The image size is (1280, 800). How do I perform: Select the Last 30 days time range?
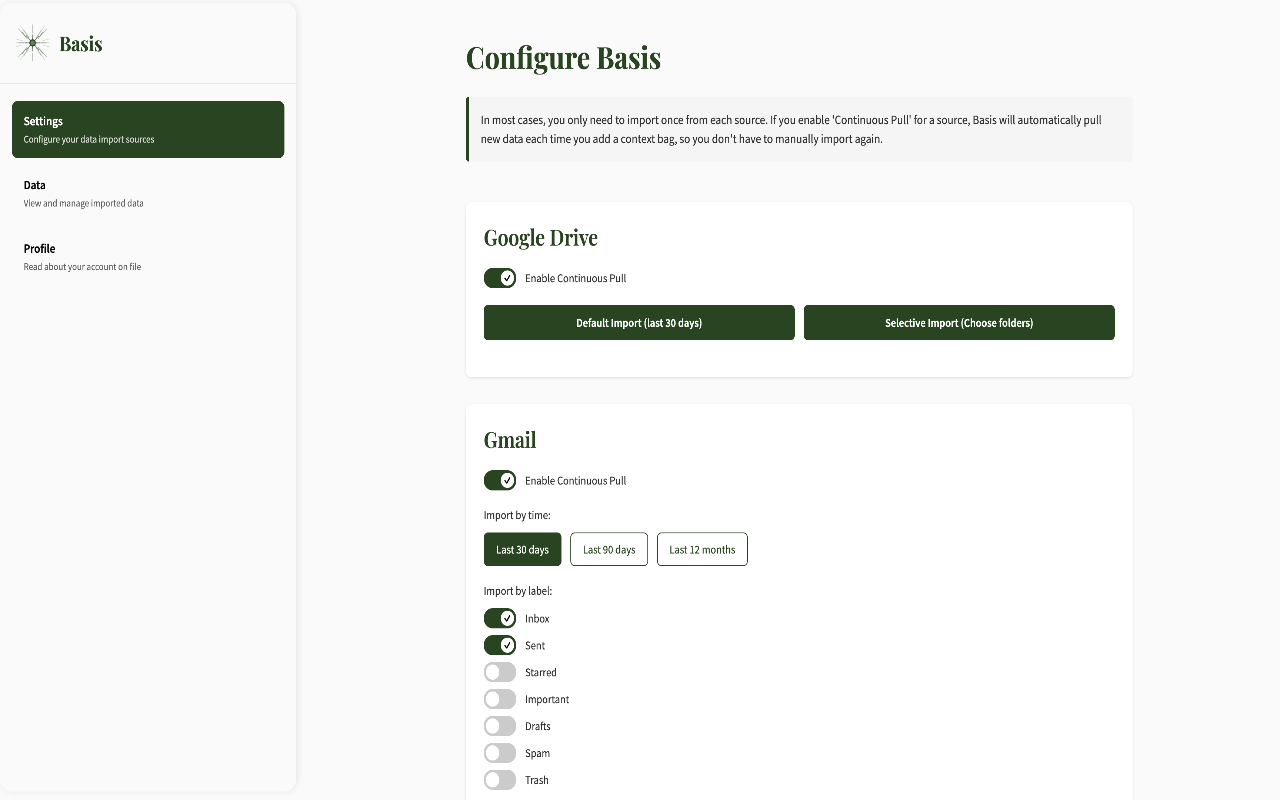click(x=522, y=549)
